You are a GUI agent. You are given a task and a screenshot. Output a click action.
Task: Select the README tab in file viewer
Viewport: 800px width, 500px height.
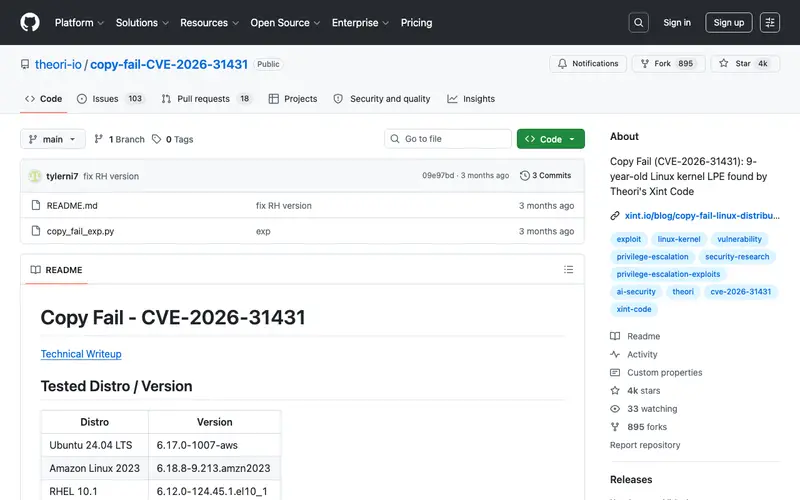coord(57,269)
